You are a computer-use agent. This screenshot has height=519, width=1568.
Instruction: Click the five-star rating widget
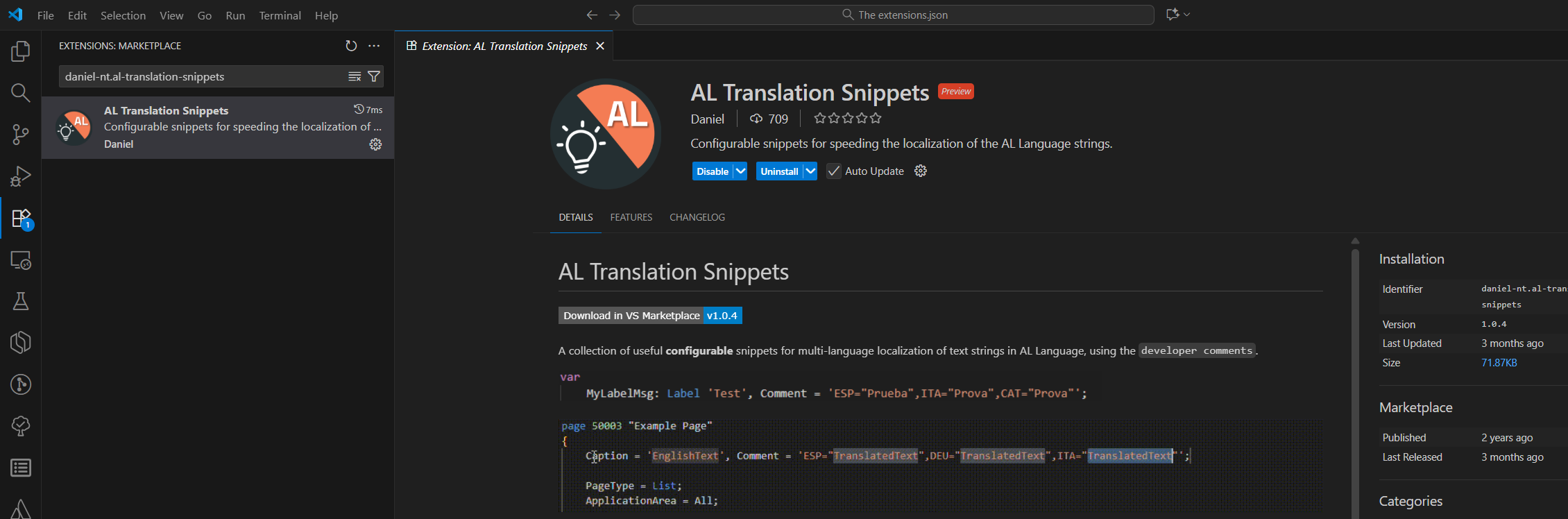coord(848,119)
